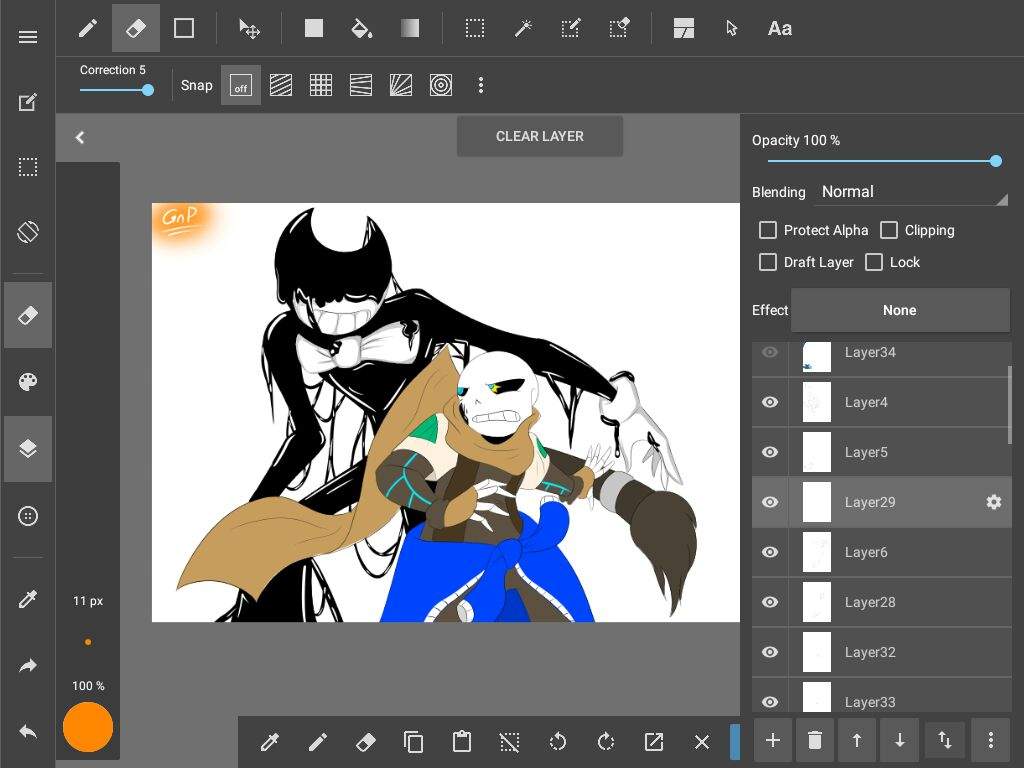Show the hidden Layer34
Viewport: 1024px width, 768px height.
pyautogui.click(x=770, y=353)
